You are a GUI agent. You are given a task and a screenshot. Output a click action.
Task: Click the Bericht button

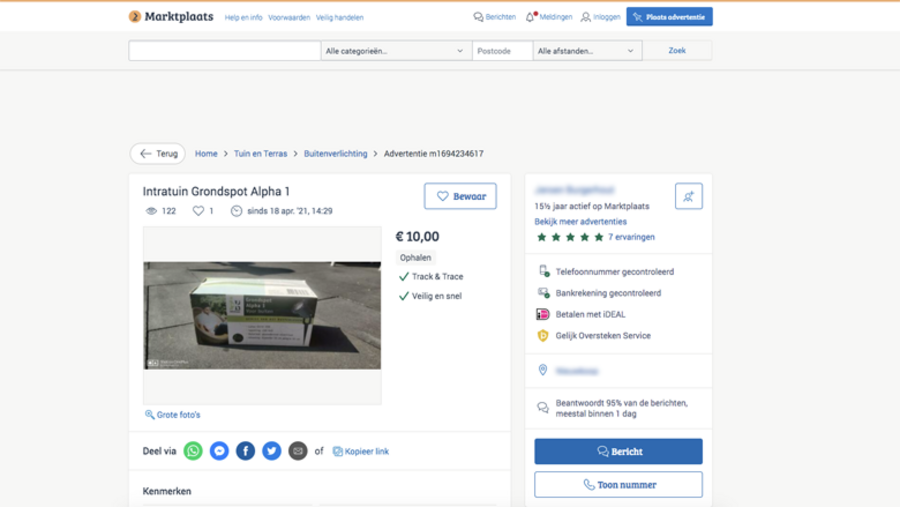618,451
